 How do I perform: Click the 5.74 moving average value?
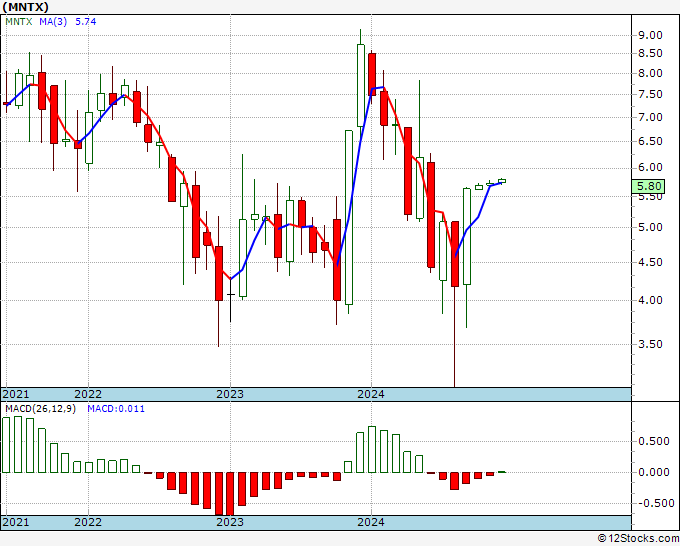pyautogui.click(x=86, y=21)
